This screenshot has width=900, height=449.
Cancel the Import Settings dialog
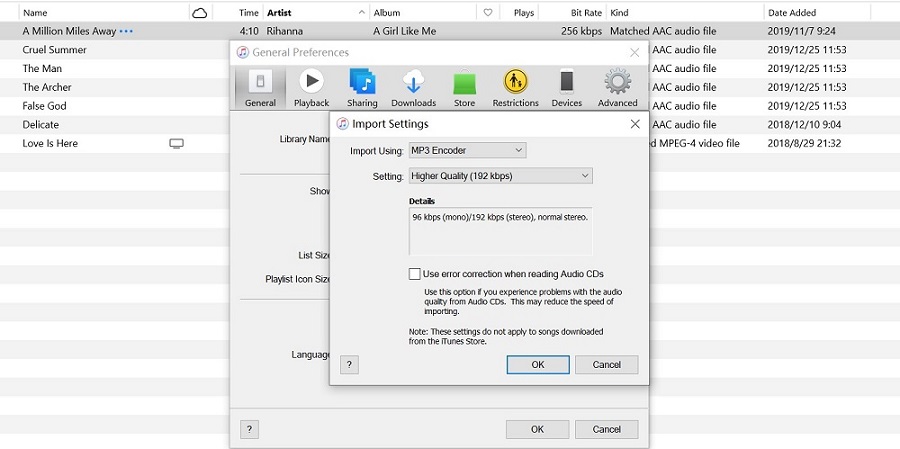(606, 364)
